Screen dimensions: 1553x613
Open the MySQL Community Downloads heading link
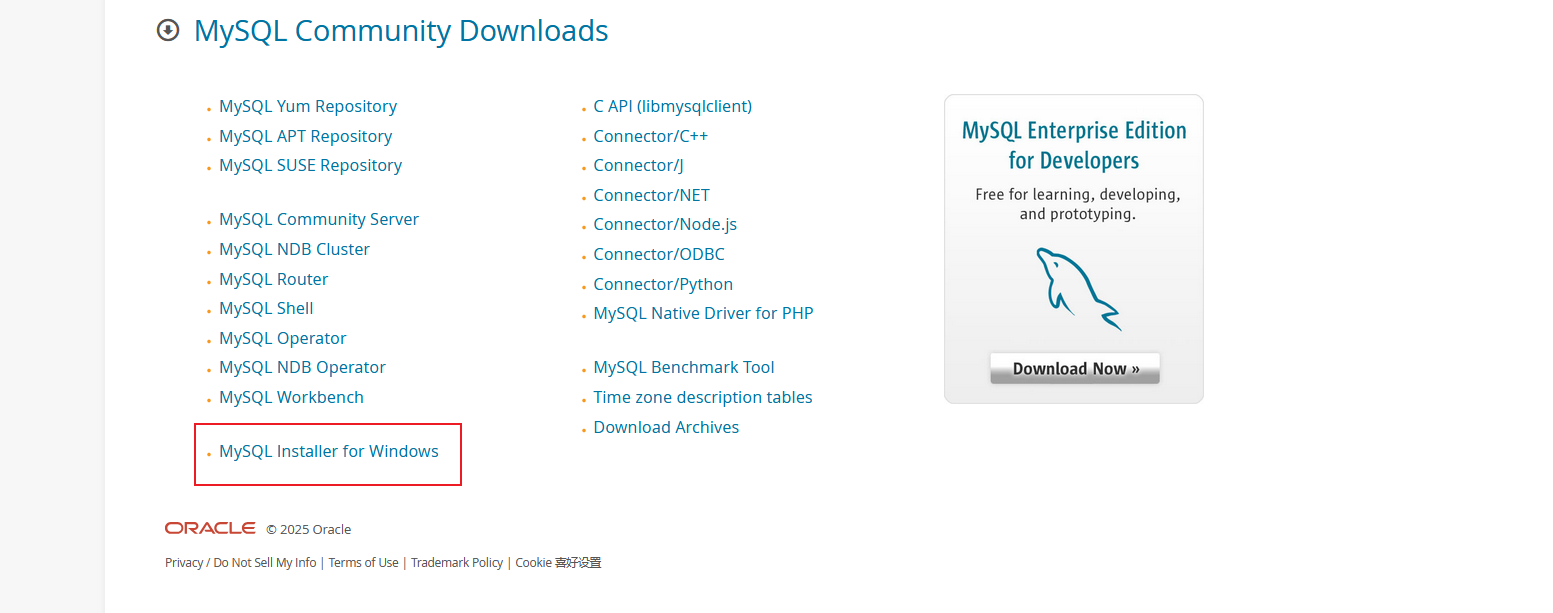click(x=401, y=31)
